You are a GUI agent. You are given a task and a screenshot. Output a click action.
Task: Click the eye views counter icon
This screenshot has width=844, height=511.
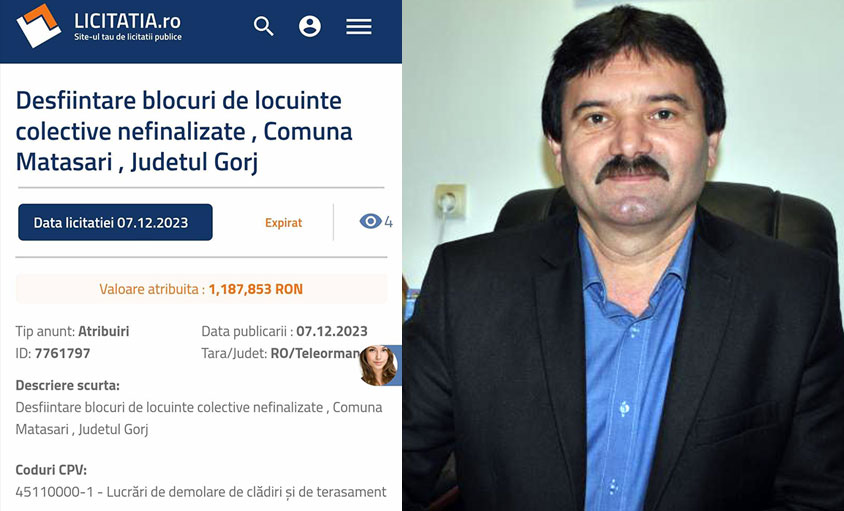click(370, 221)
